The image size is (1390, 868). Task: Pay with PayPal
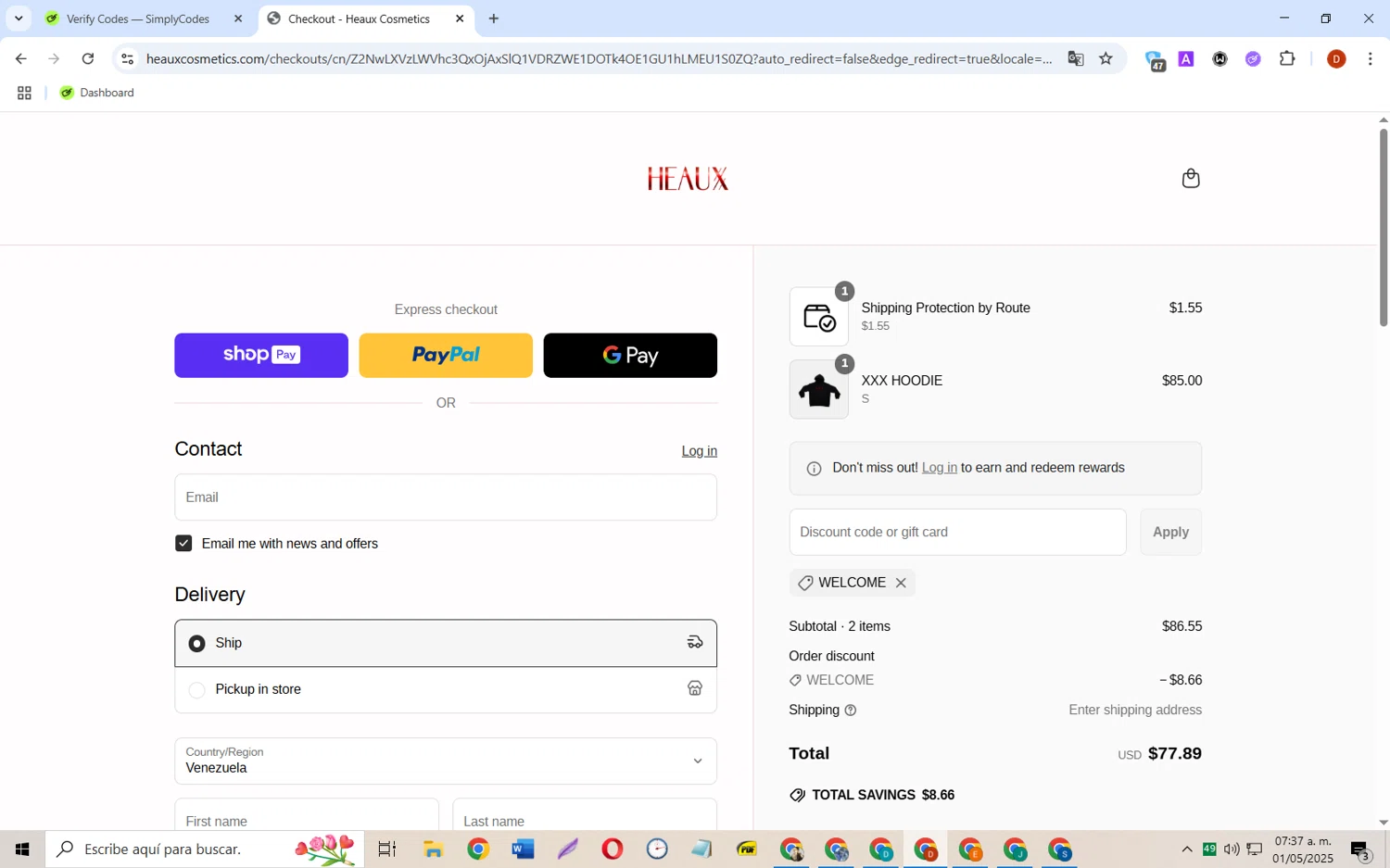(x=446, y=356)
